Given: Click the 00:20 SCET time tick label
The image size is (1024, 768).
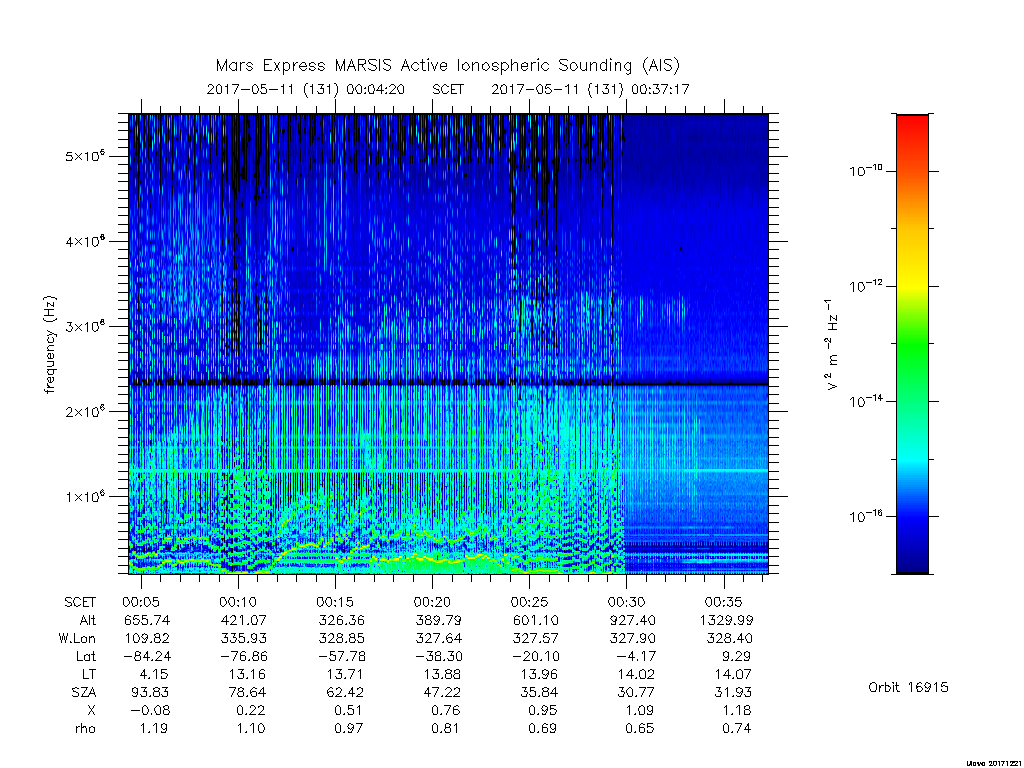Looking at the screenshot, I should [x=432, y=602].
